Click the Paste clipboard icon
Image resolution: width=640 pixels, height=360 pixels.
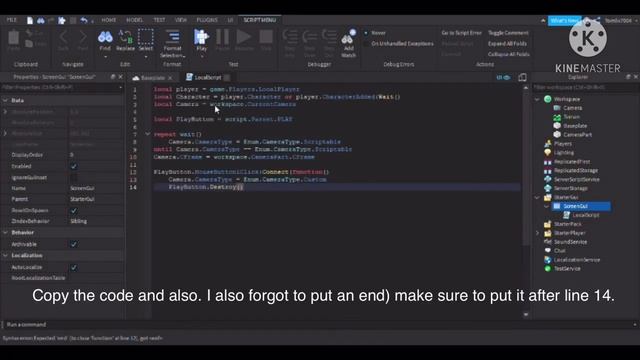pyautogui.click(x=13, y=37)
